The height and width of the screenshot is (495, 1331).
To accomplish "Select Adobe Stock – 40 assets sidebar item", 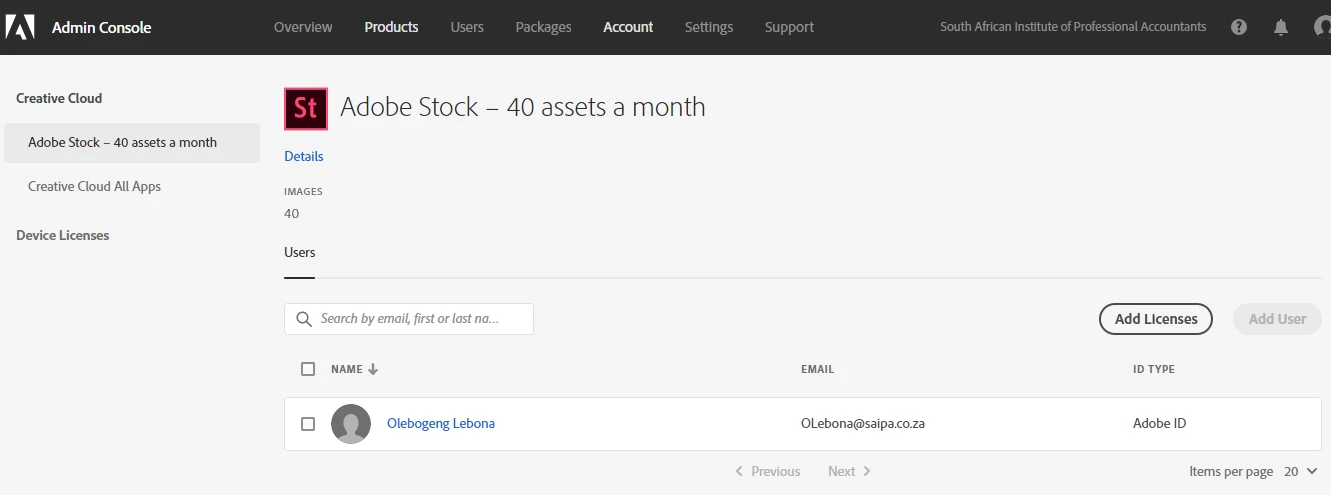I will click(132, 143).
